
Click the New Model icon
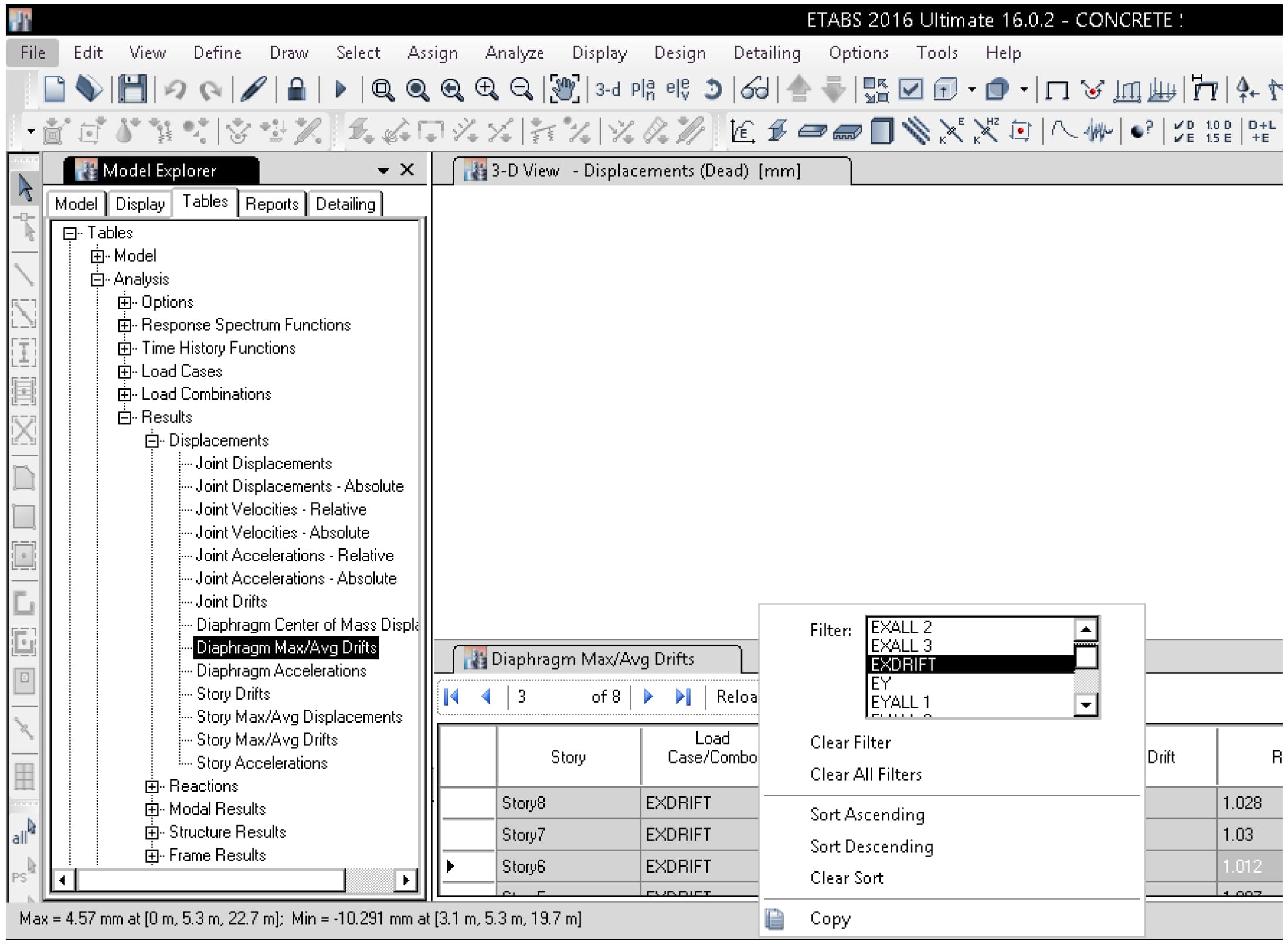coord(55,90)
